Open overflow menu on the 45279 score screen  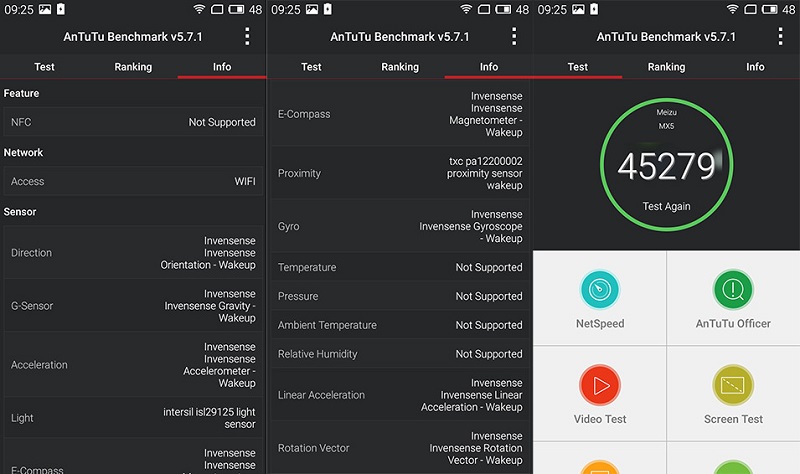point(780,37)
